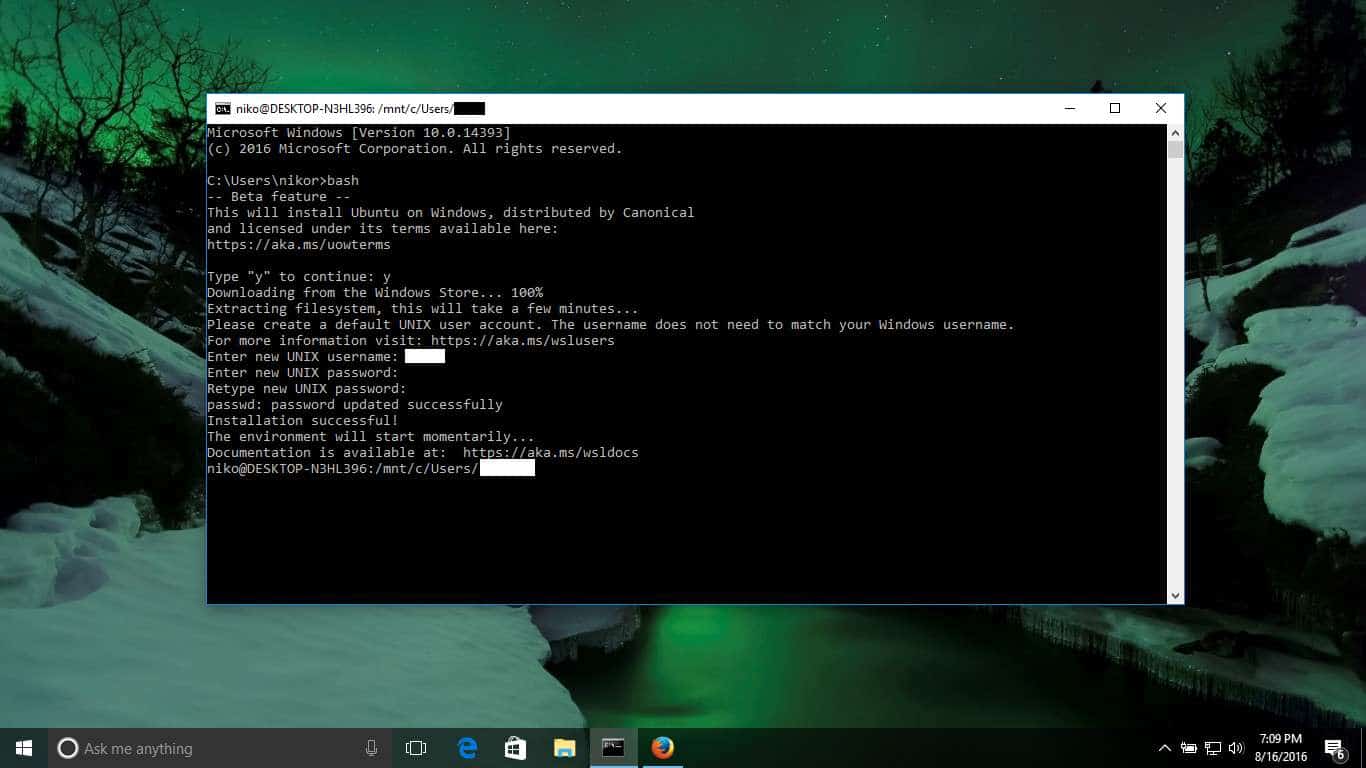Image resolution: width=1366 pixels, height=768 pixels.
Task: Click the "Installation successful!" line
Action: click(303, 421)
